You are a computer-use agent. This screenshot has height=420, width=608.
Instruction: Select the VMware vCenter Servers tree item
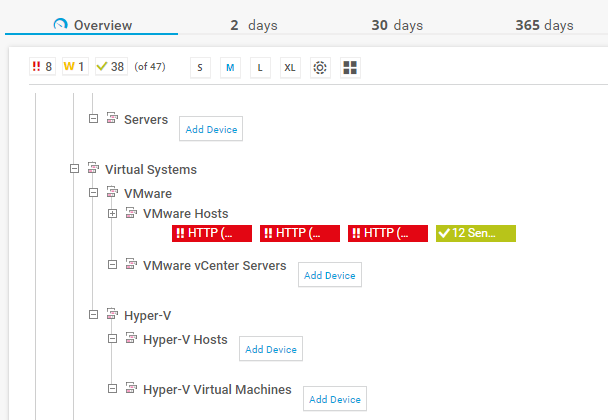(x=214, y=266)
